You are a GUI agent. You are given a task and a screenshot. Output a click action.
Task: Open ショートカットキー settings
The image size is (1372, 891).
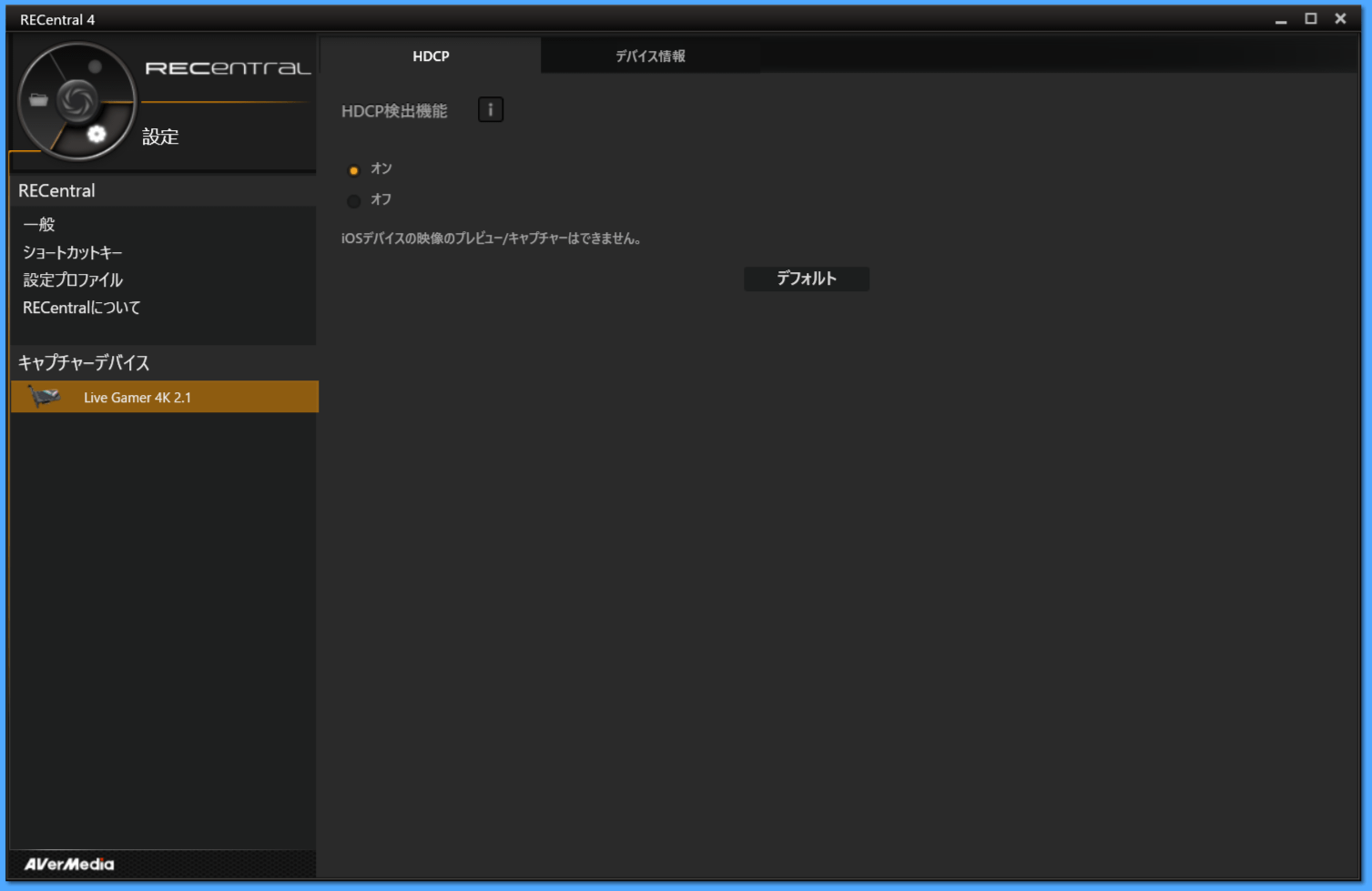[x=72, y=252]
